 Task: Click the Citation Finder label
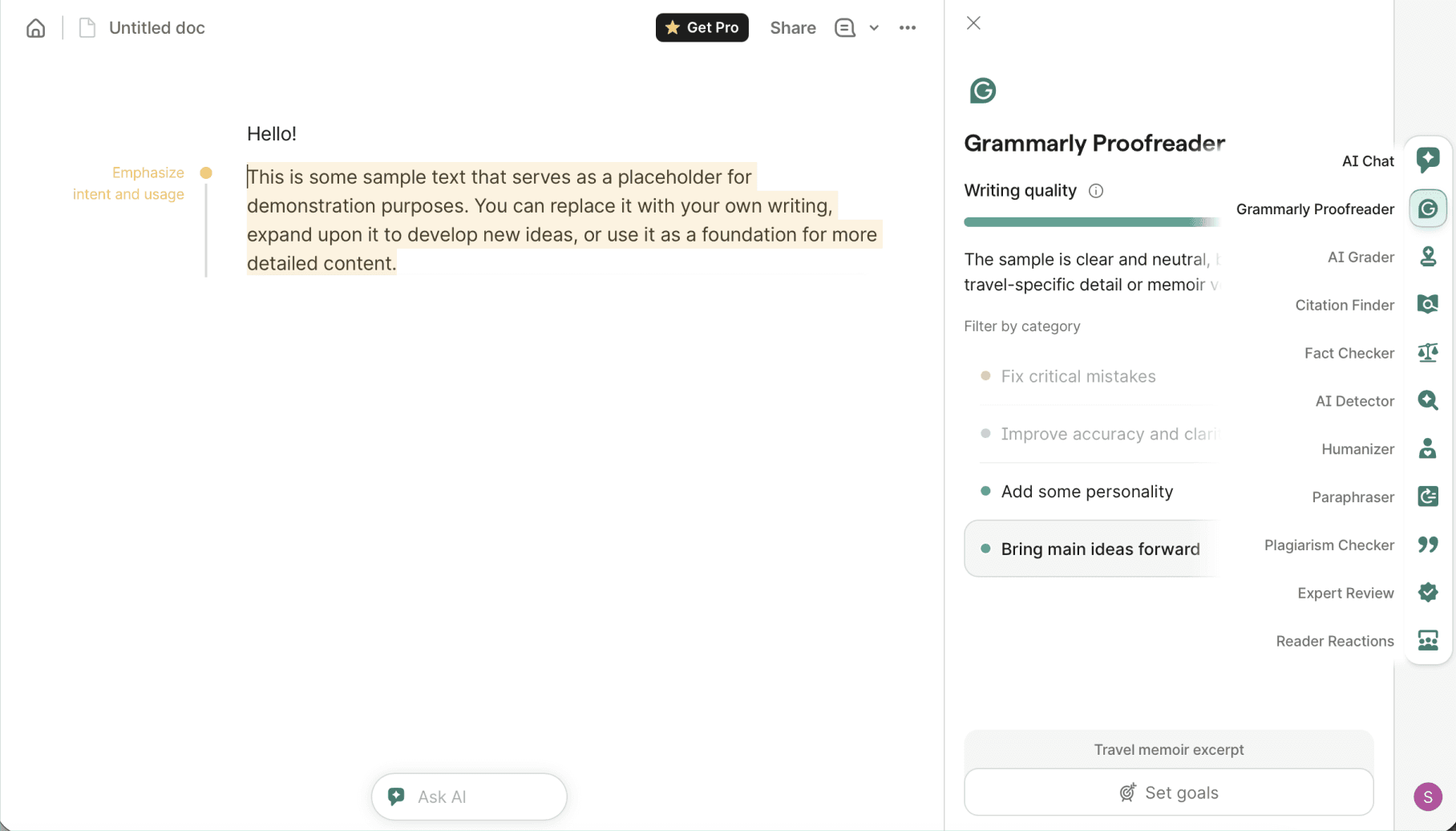point(1345,306)
